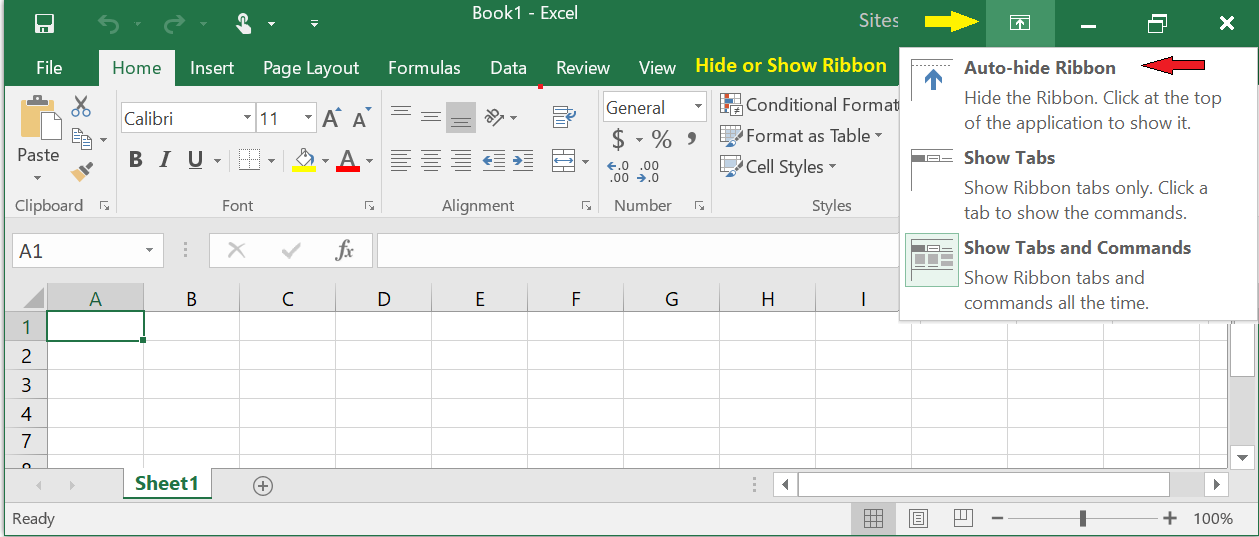1259x537 pixels.
Task: Apply Accounting dollar format
Action: coord(618,139)
